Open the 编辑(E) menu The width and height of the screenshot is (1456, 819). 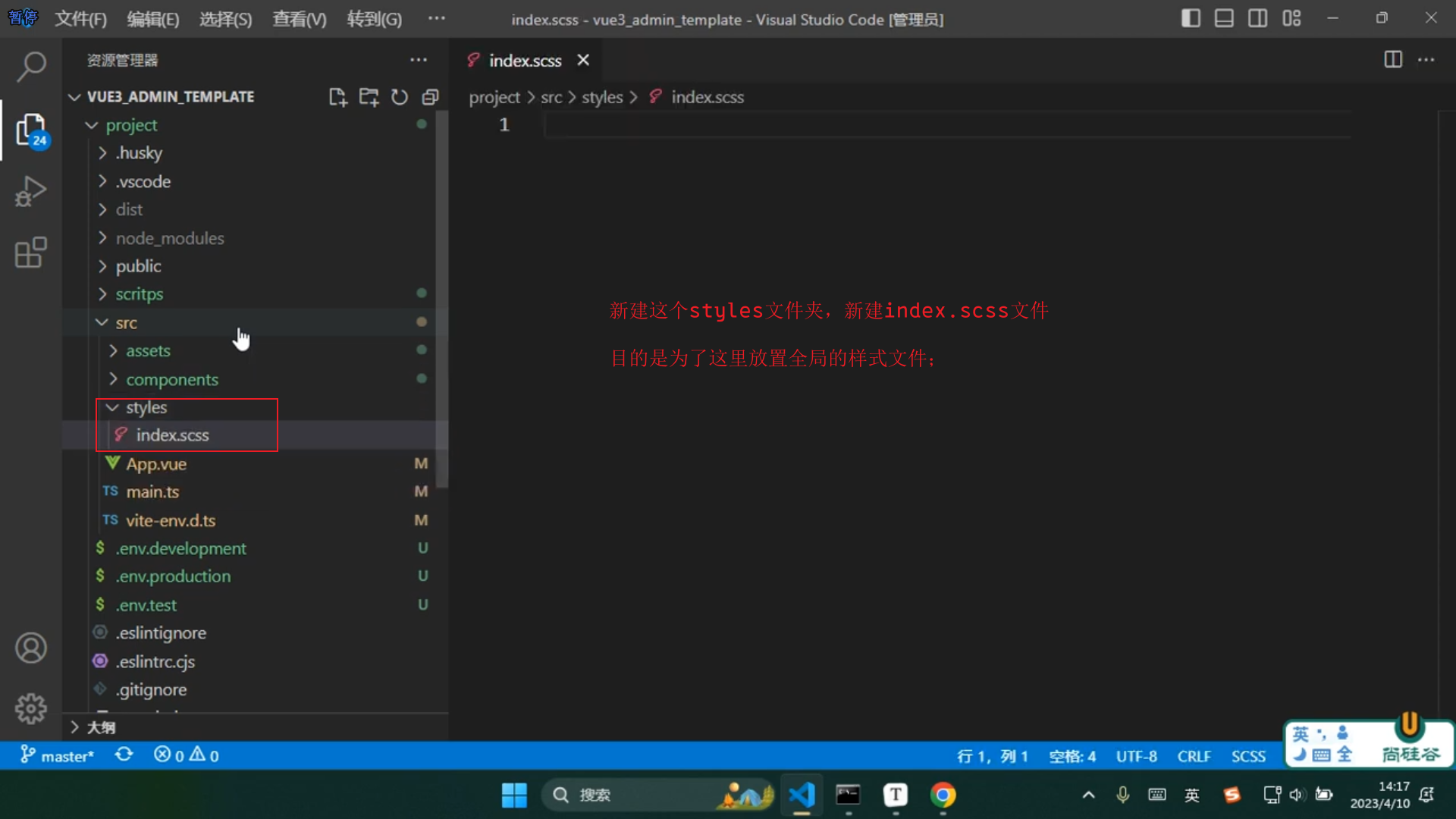pos(153,19)
